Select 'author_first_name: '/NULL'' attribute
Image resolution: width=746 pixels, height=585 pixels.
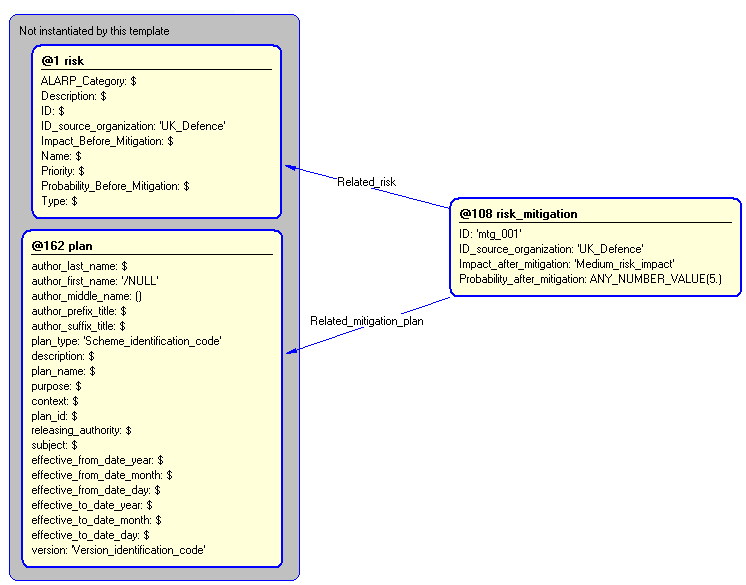(95, 281)
